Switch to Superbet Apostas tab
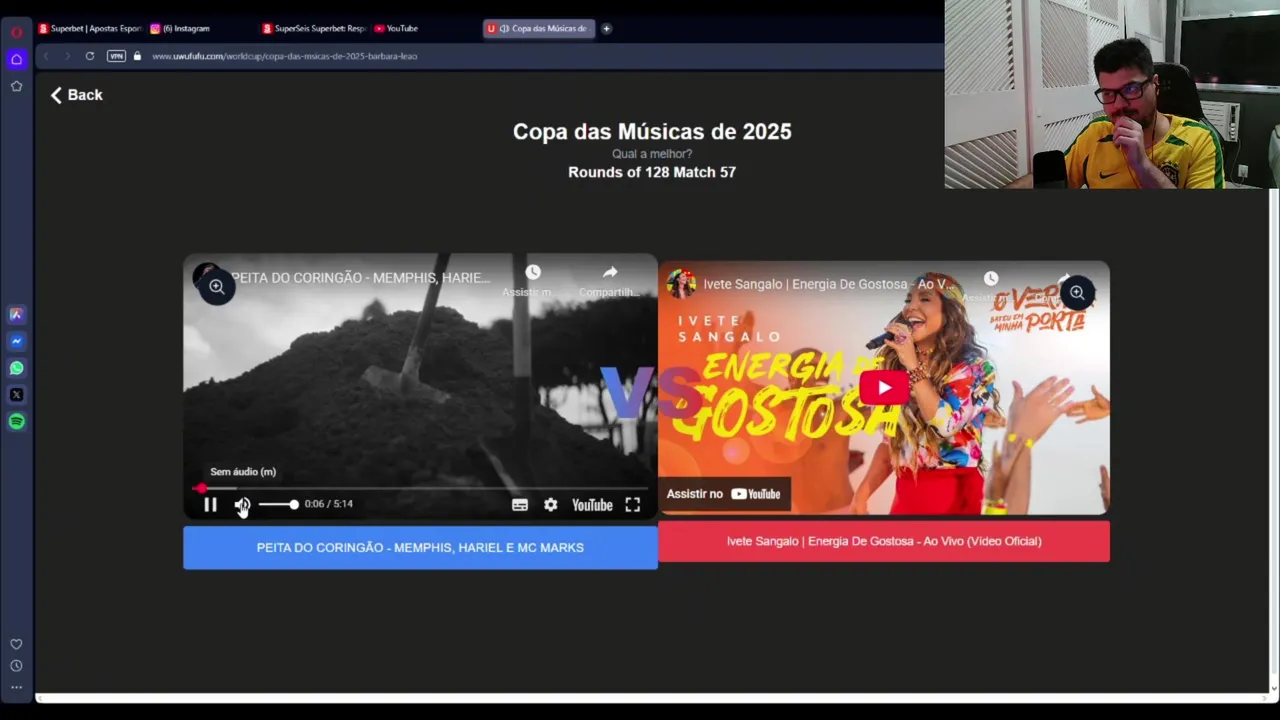 (90, 28)
